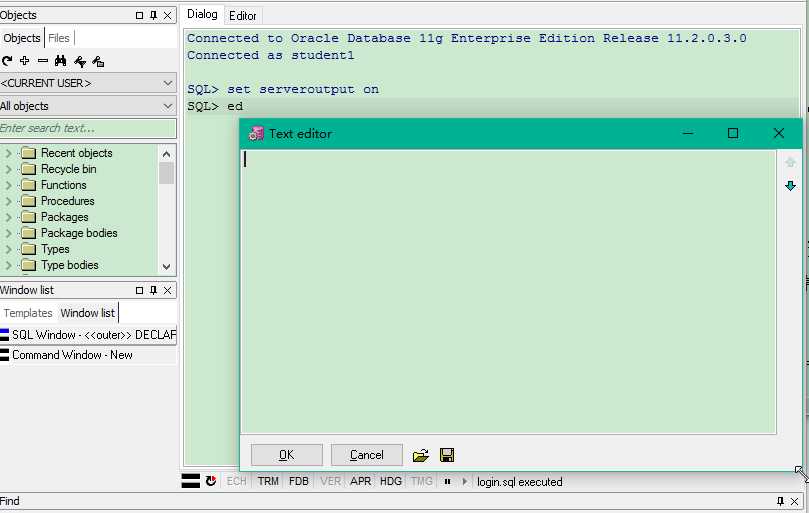Select the Files tab

(59, 38)
